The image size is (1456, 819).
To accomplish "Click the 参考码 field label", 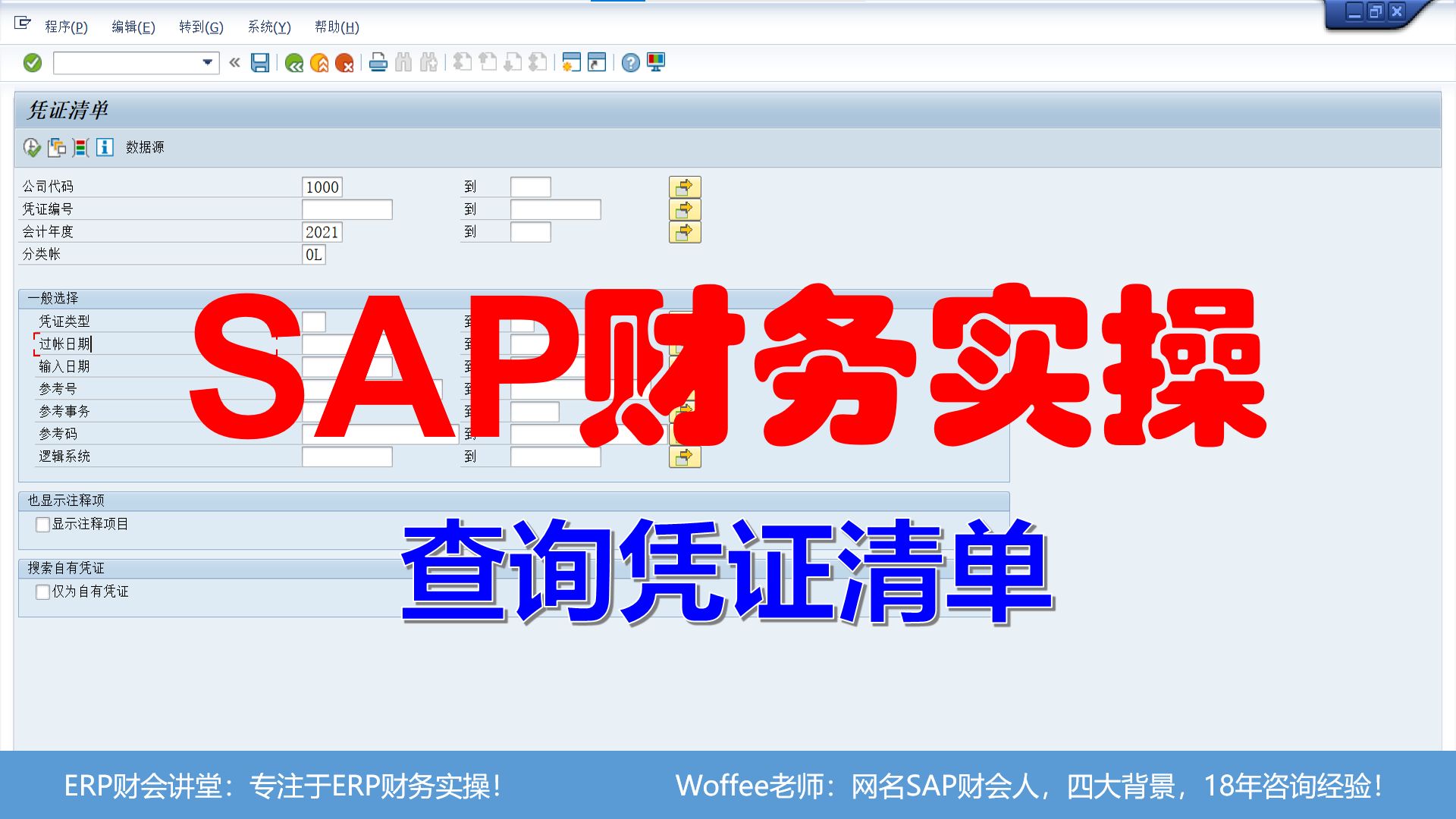I will point(58,435).
